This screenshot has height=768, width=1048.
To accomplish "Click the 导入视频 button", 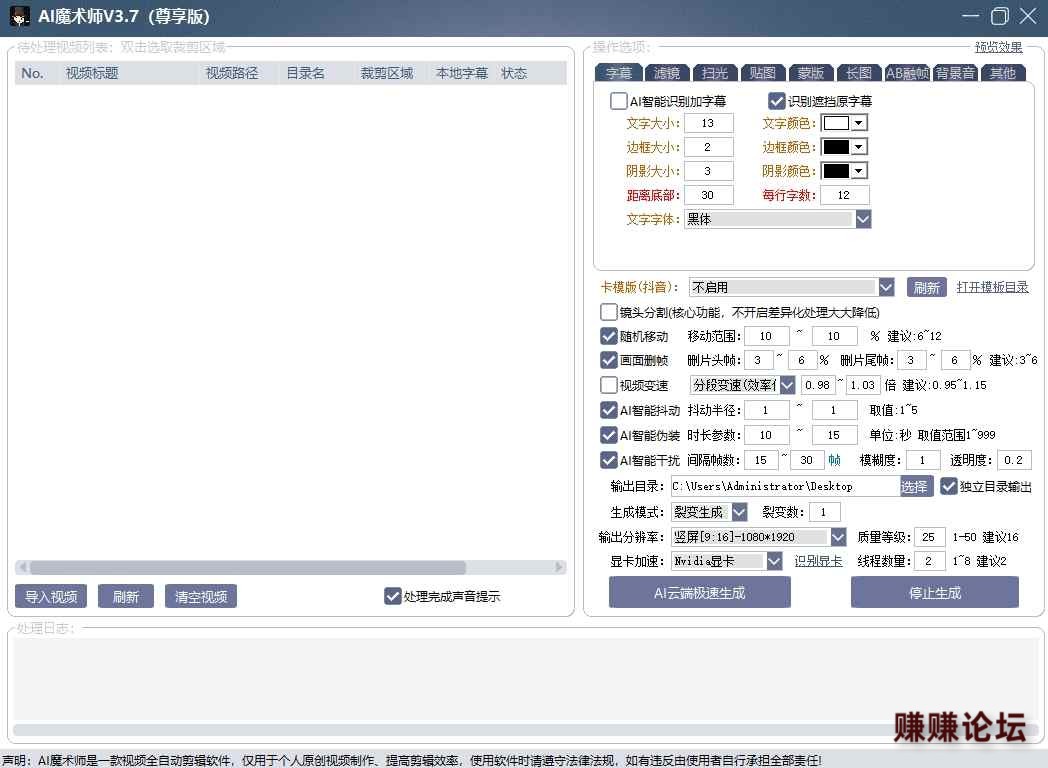I will 51,597.
